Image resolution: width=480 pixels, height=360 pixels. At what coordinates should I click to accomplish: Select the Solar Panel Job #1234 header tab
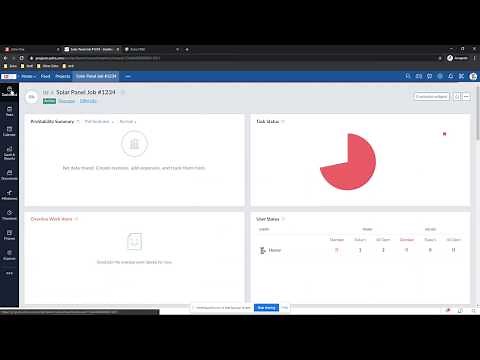pos(96,76)
